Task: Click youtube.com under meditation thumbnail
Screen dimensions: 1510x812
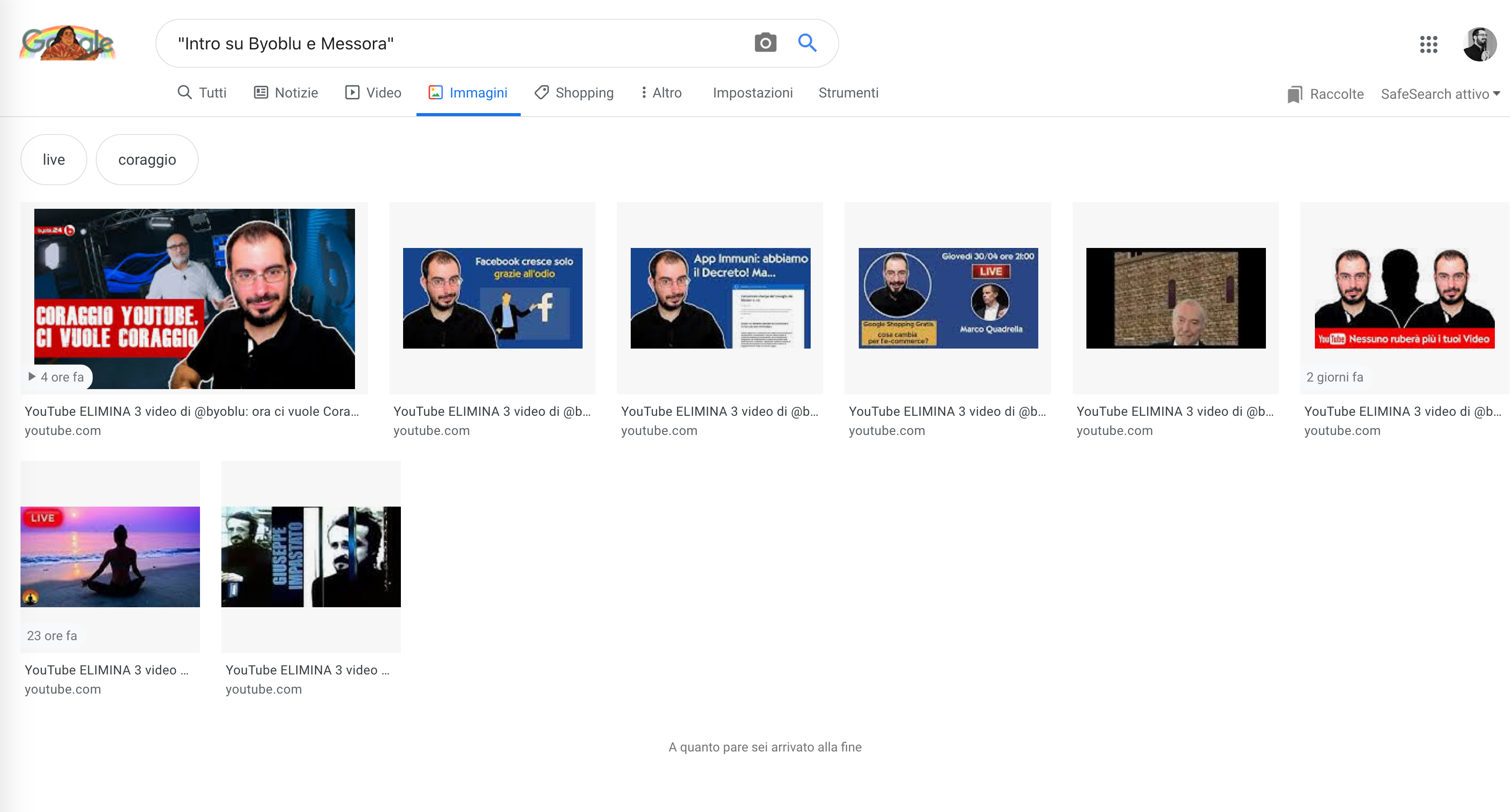Action: (x=63, y=689)
